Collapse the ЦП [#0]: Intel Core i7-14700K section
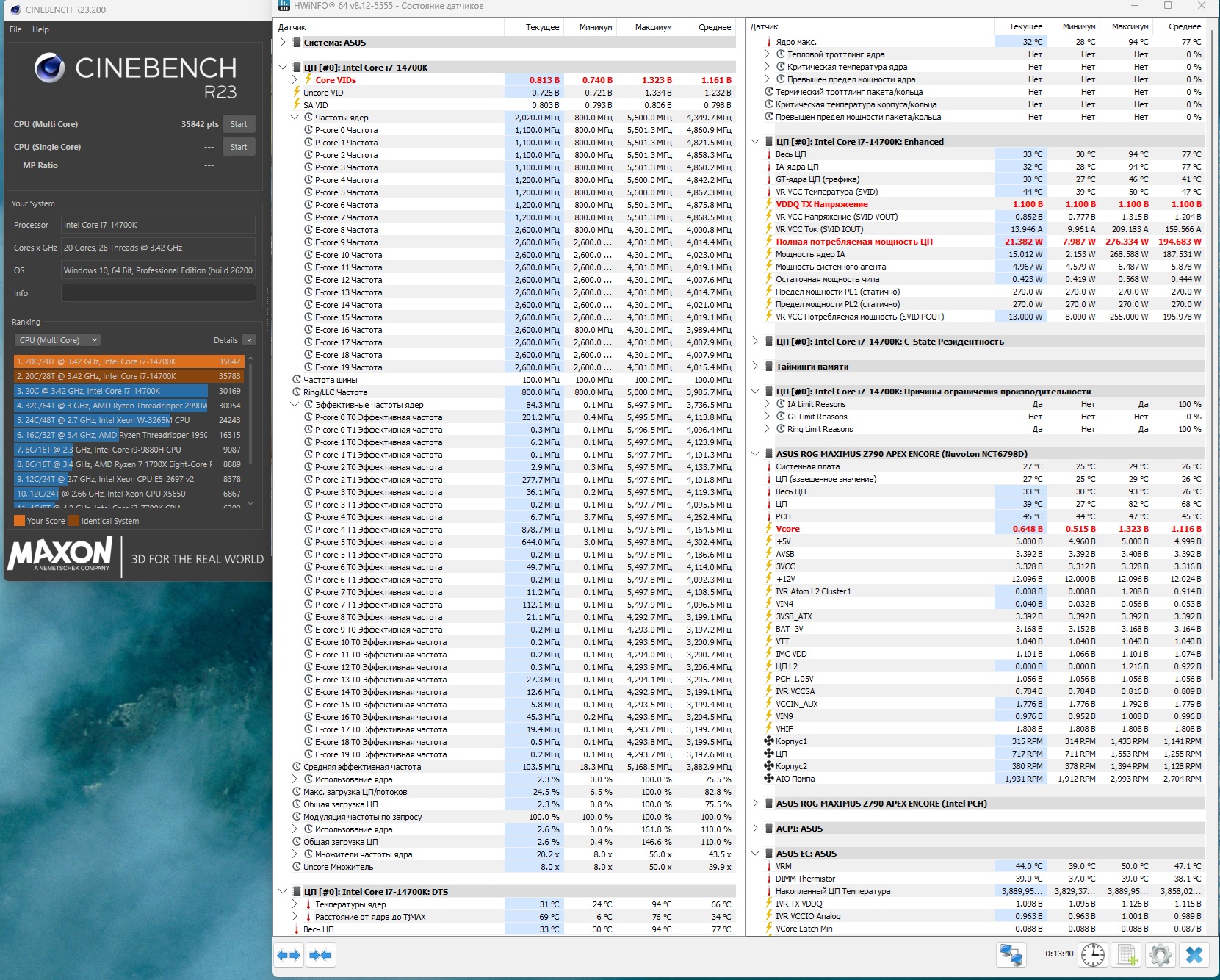 283,67
